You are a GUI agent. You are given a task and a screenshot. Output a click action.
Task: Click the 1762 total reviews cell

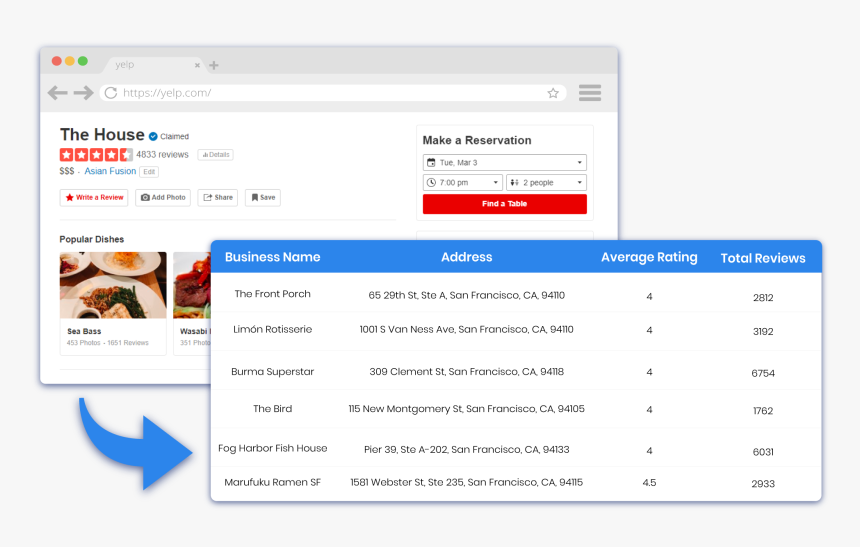[763, 411]
